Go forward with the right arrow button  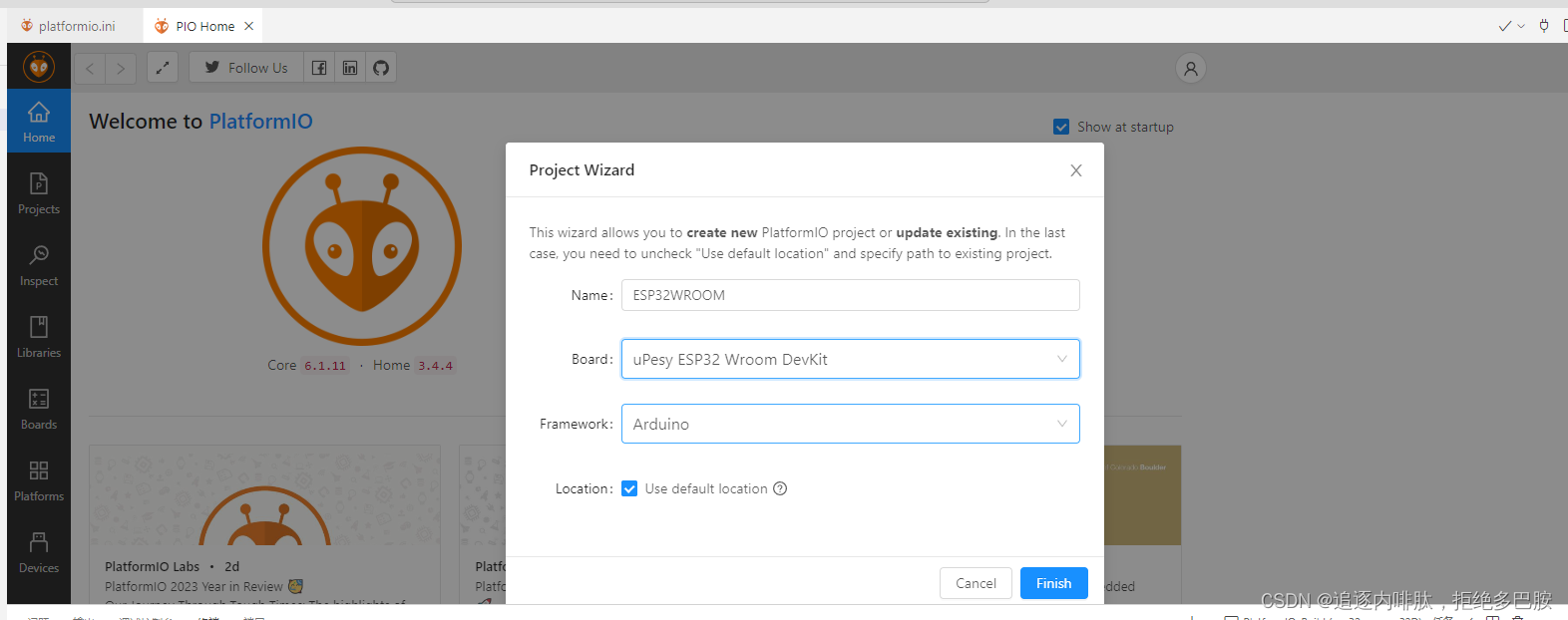coord(121,68)
